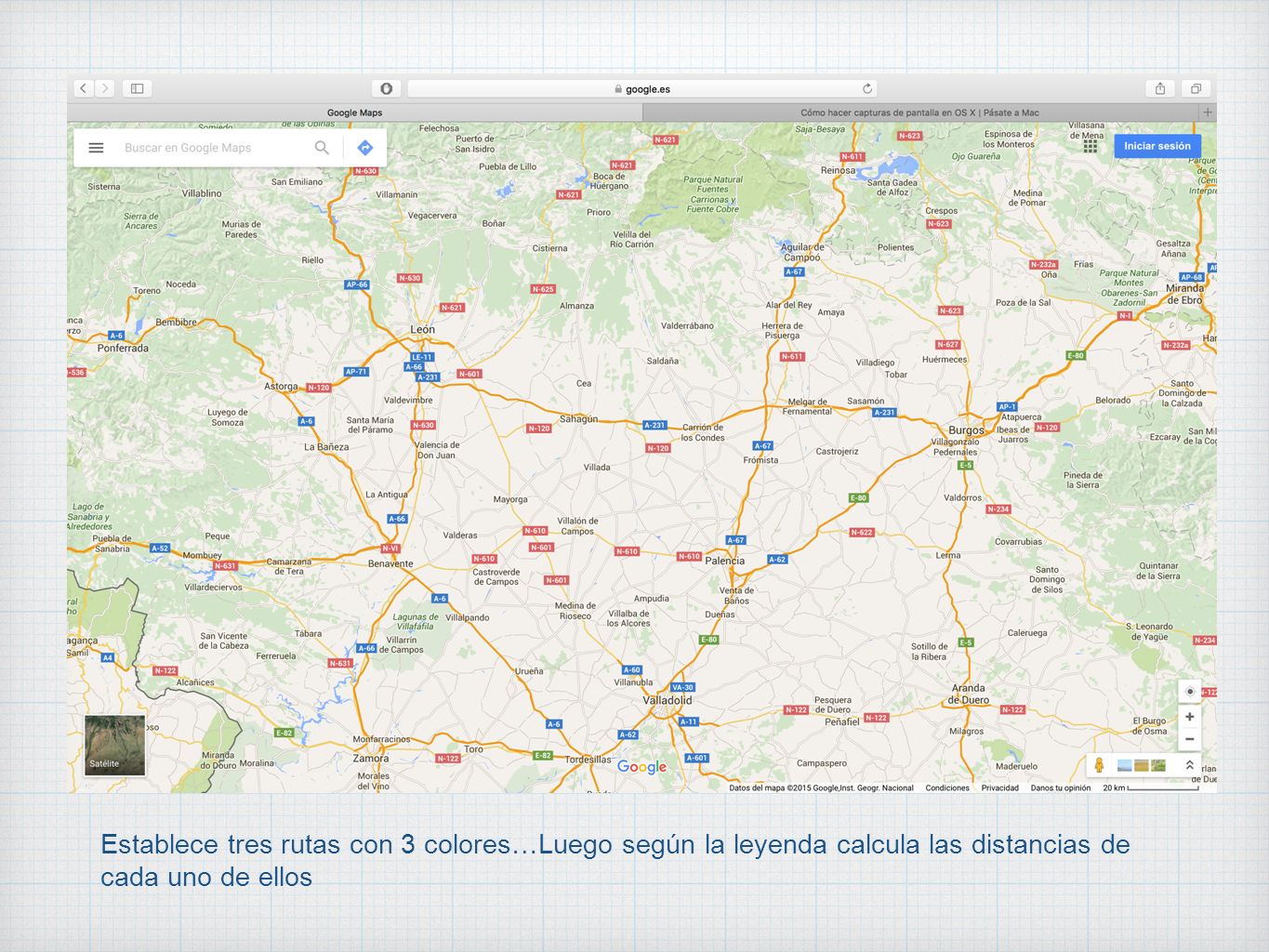
Task: Click the Ponferrada city label
Action: 123,349
